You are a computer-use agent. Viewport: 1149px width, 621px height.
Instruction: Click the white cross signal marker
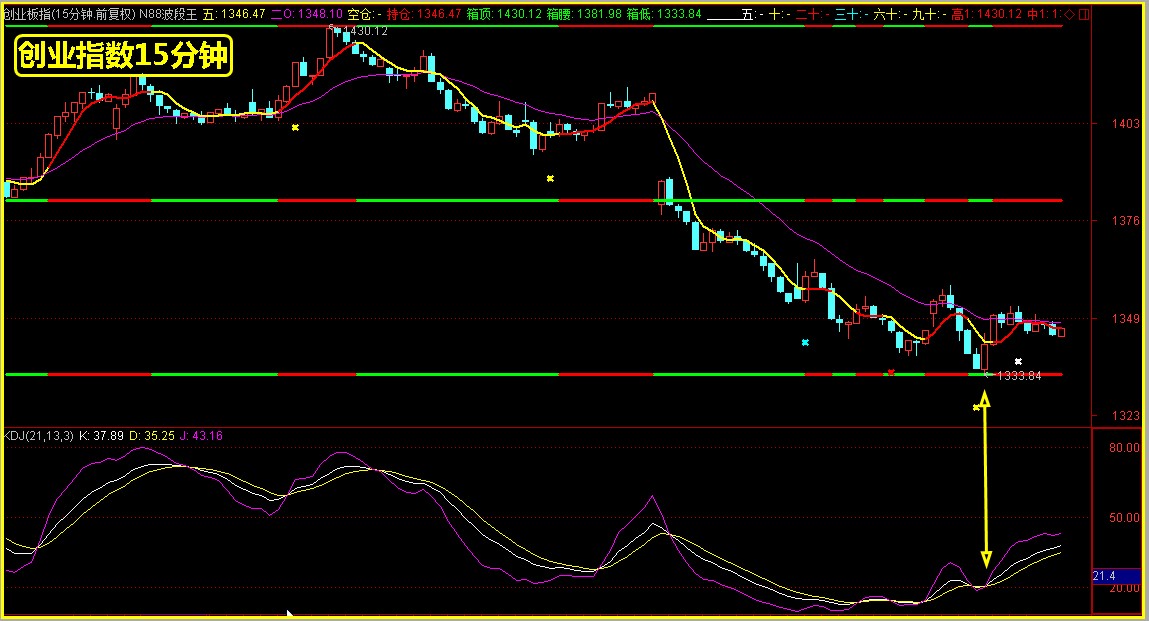coord(1018,361)
